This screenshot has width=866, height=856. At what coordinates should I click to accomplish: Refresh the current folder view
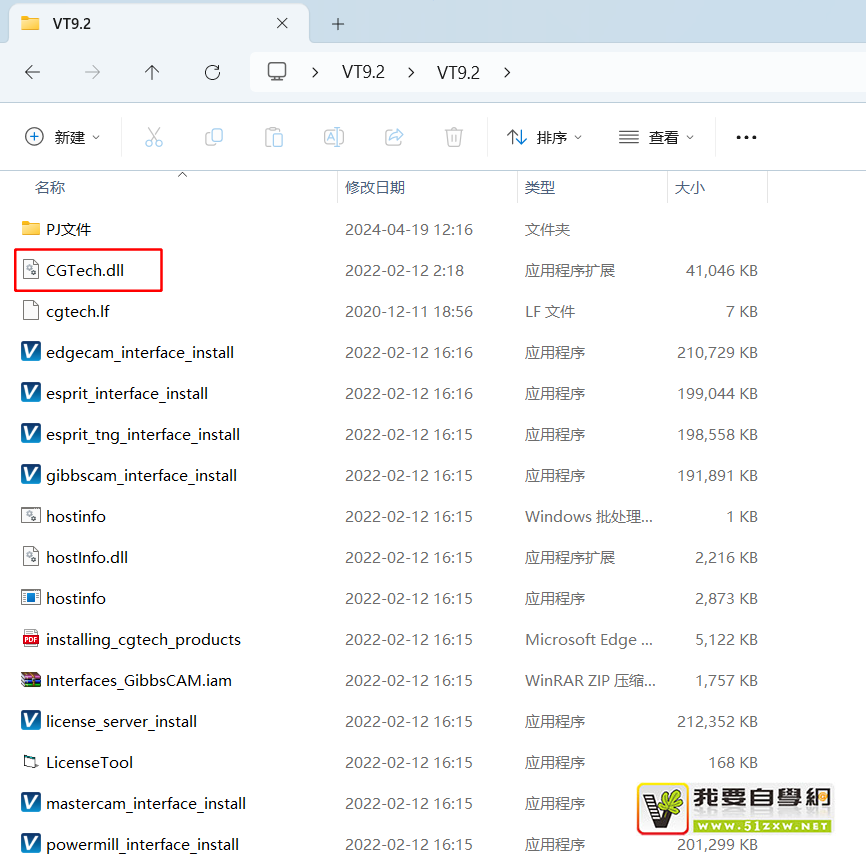(212, 72)
